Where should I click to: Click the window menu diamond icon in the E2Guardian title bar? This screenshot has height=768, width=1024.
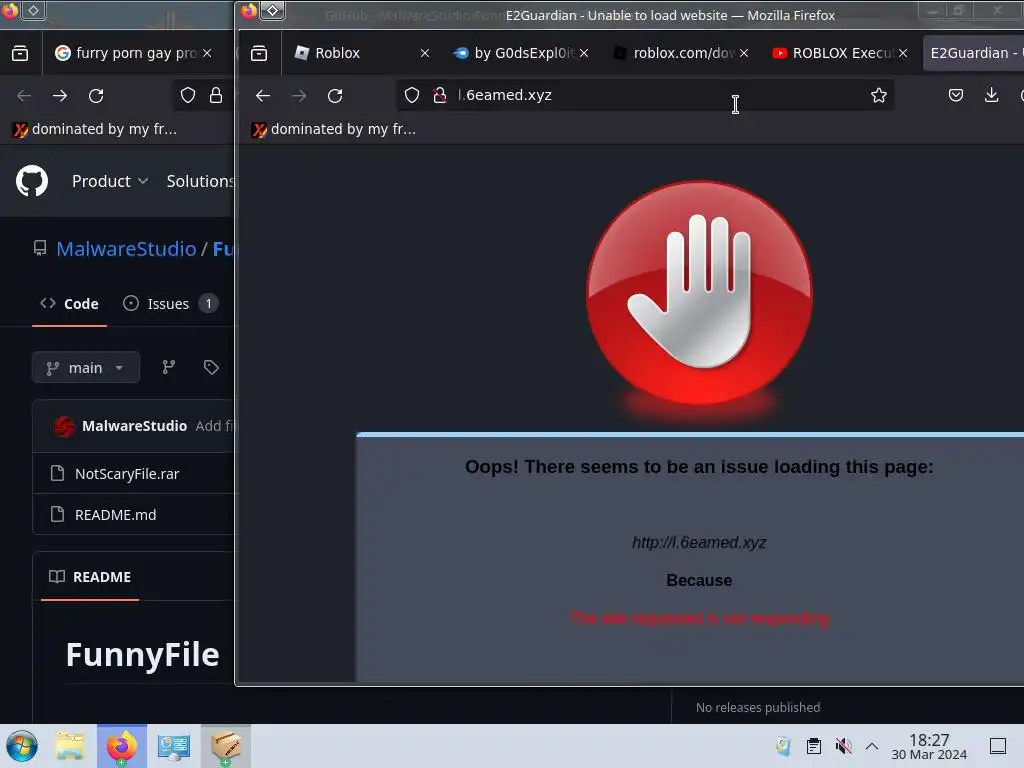tap(272, 10)
